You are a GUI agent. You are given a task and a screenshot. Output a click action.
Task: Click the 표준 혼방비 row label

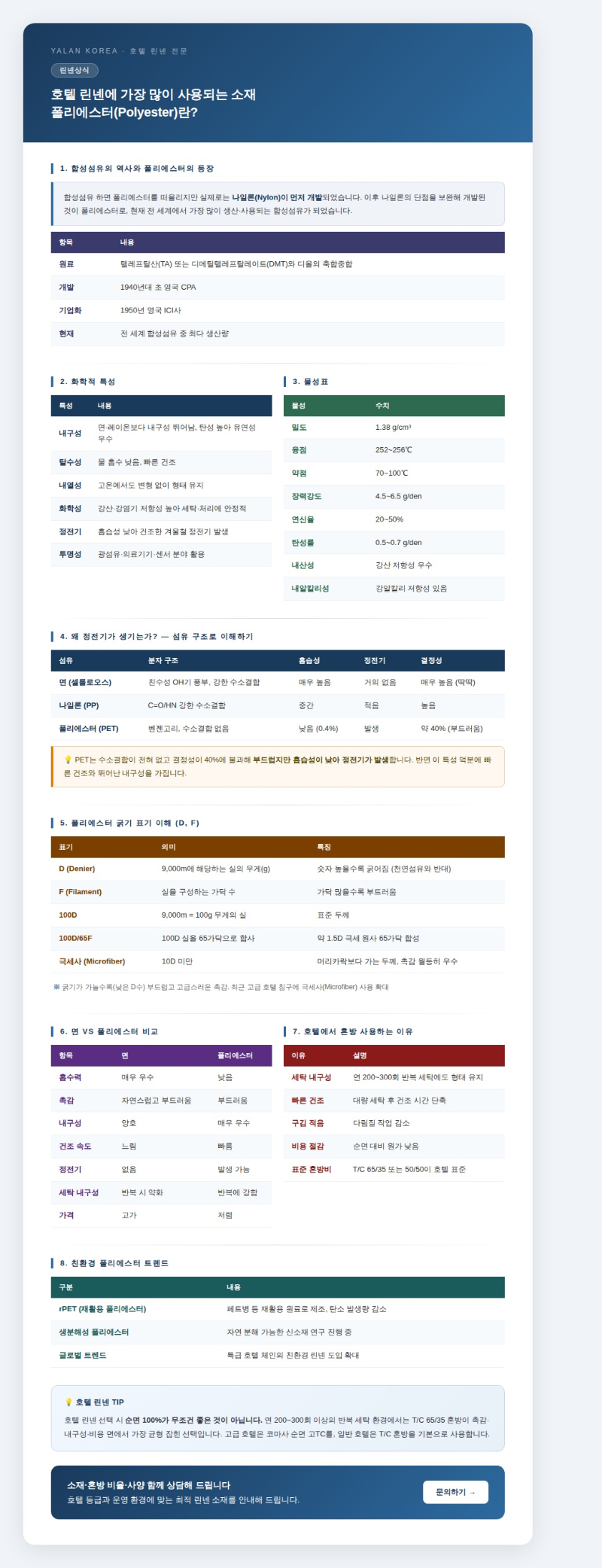[312, 1169]
